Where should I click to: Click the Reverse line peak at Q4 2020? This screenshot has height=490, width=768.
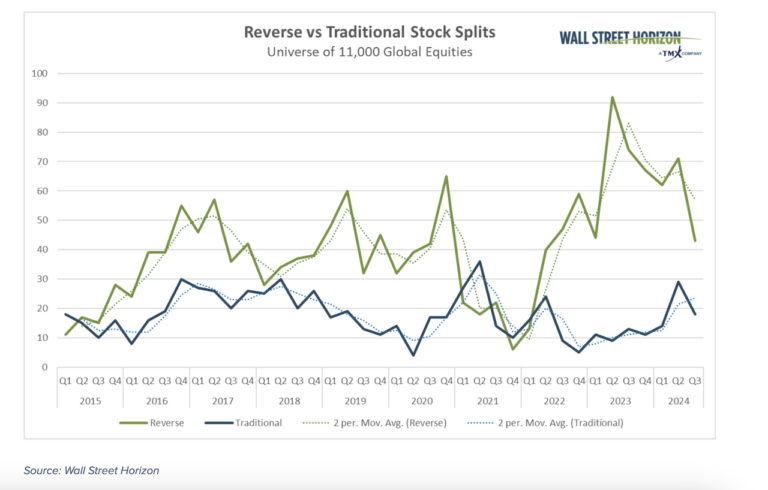click(446, 176)
